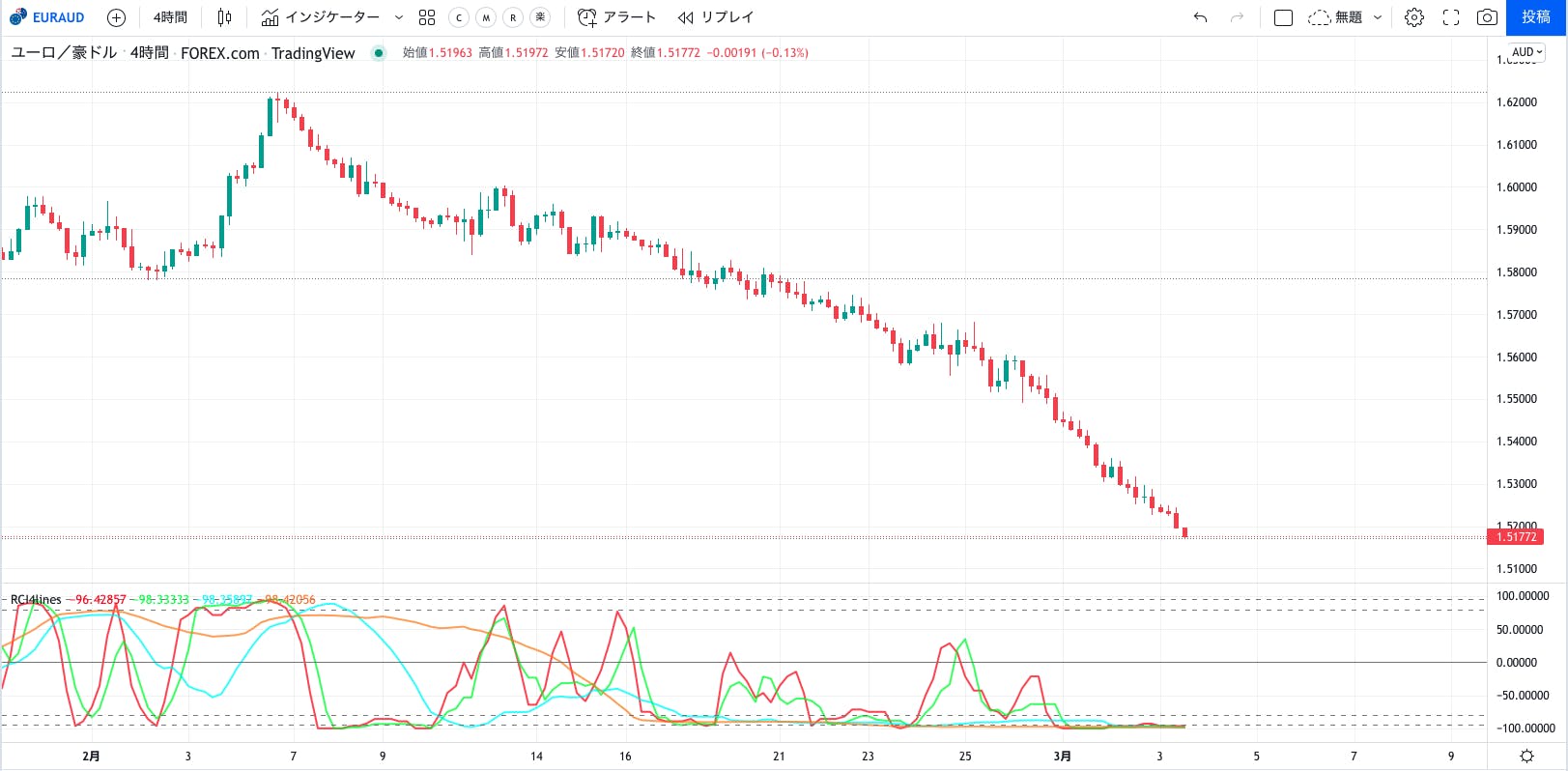
Task: Take a chart snapshot with camera icon
Action: coord(1487,17)
